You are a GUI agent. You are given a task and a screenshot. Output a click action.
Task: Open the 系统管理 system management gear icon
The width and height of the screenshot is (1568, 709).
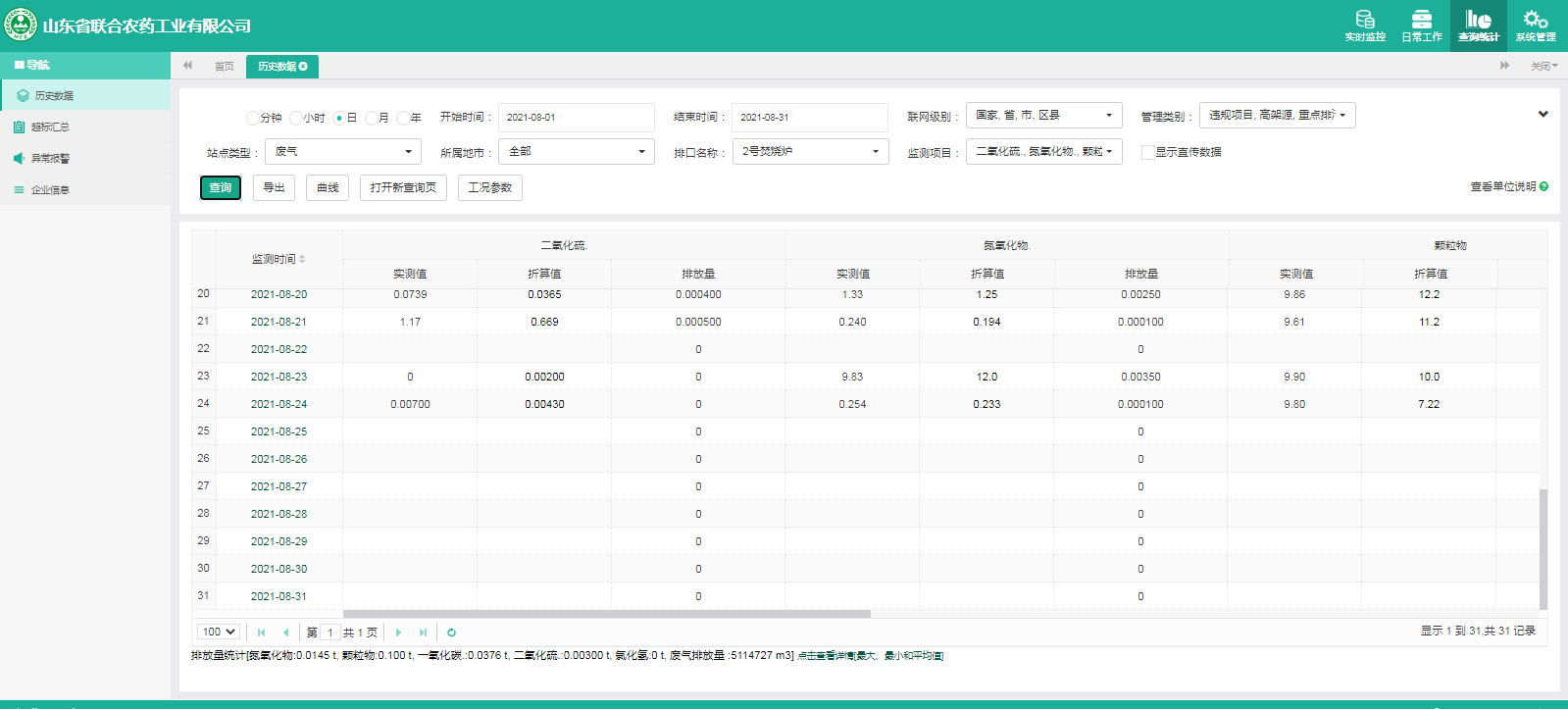point(1535,20)
